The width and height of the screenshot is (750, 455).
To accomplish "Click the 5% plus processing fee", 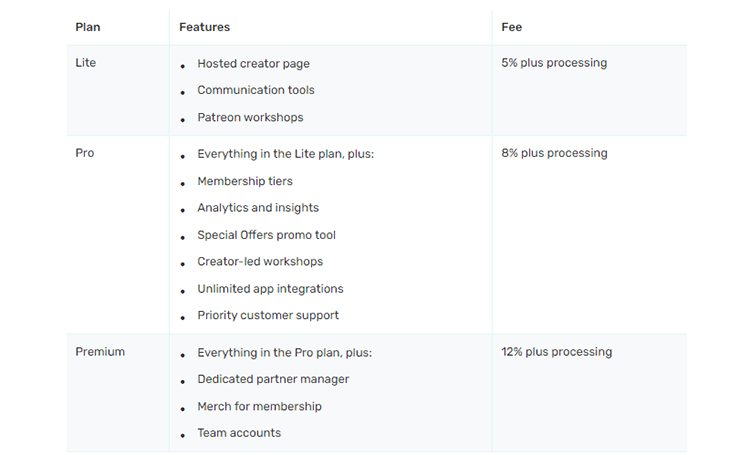I will pyautogui.click(x=554, y=63).
